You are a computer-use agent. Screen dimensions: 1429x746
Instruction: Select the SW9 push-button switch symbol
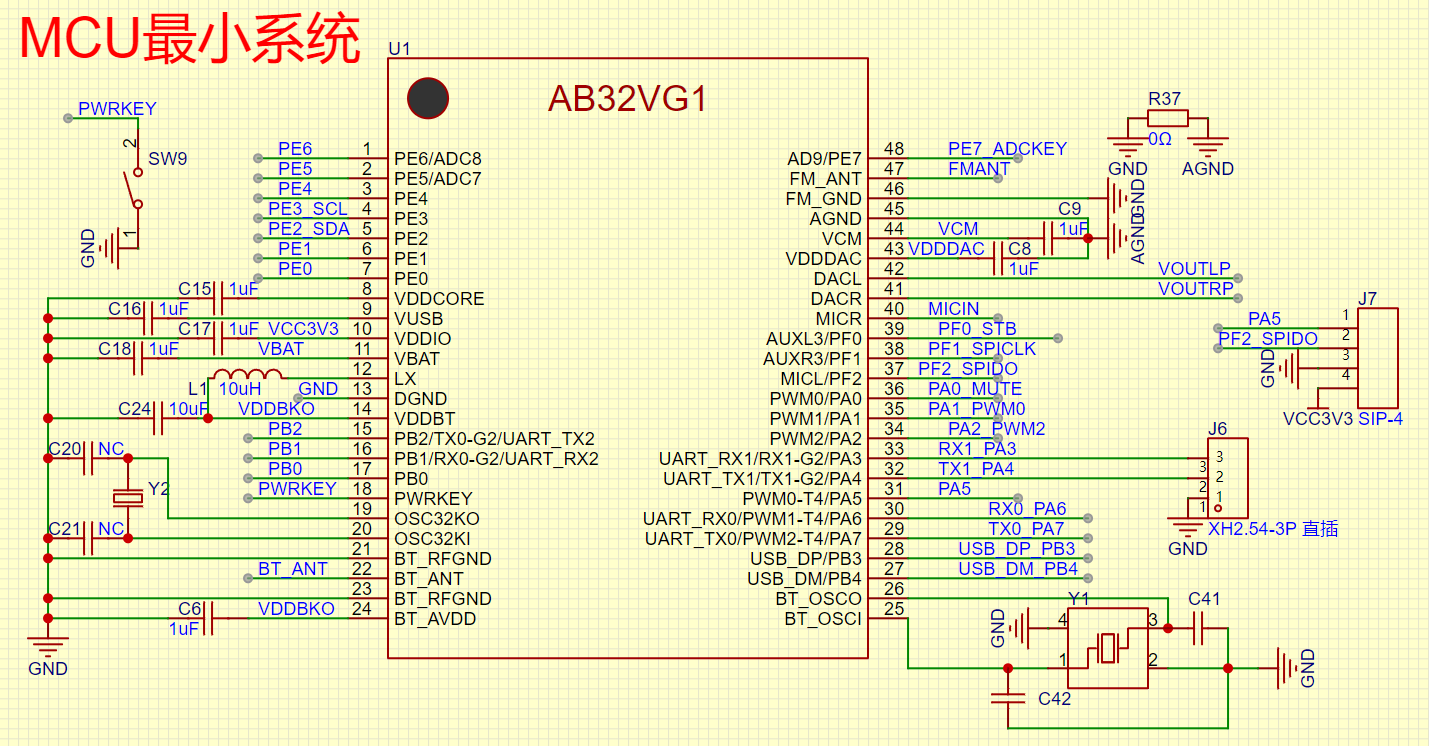133,189
